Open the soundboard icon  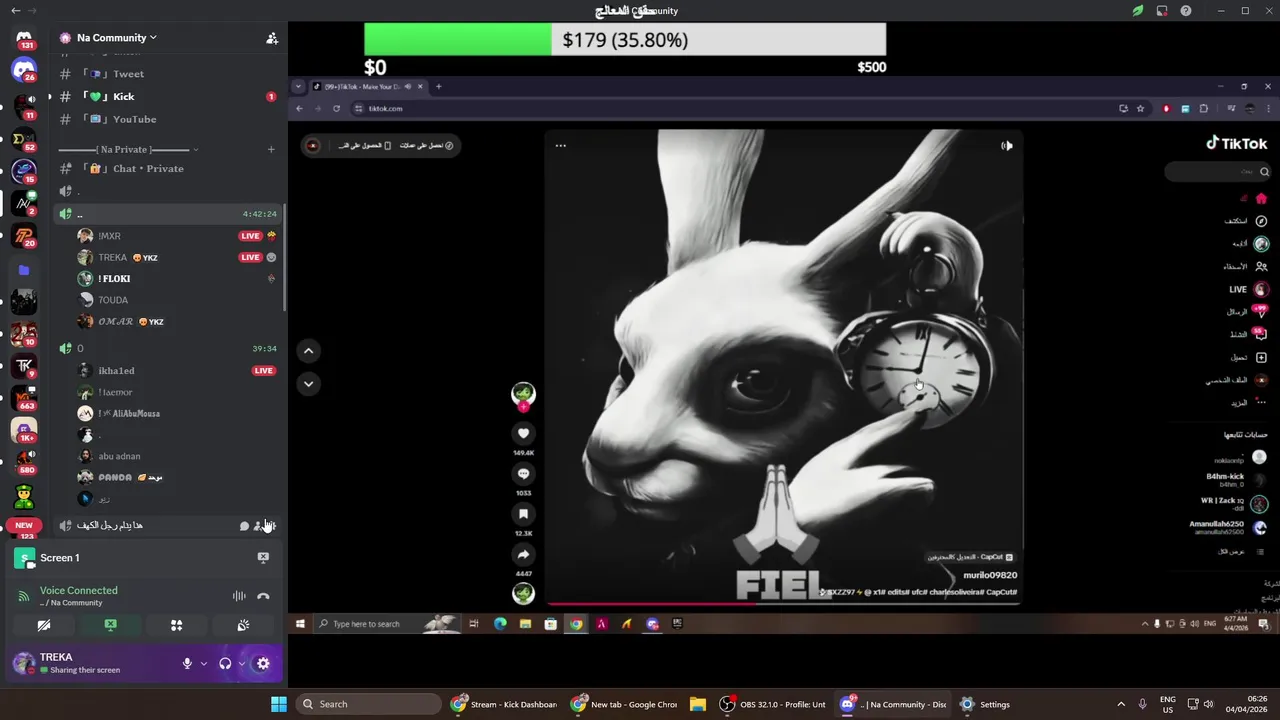click(x=243, y=625)
